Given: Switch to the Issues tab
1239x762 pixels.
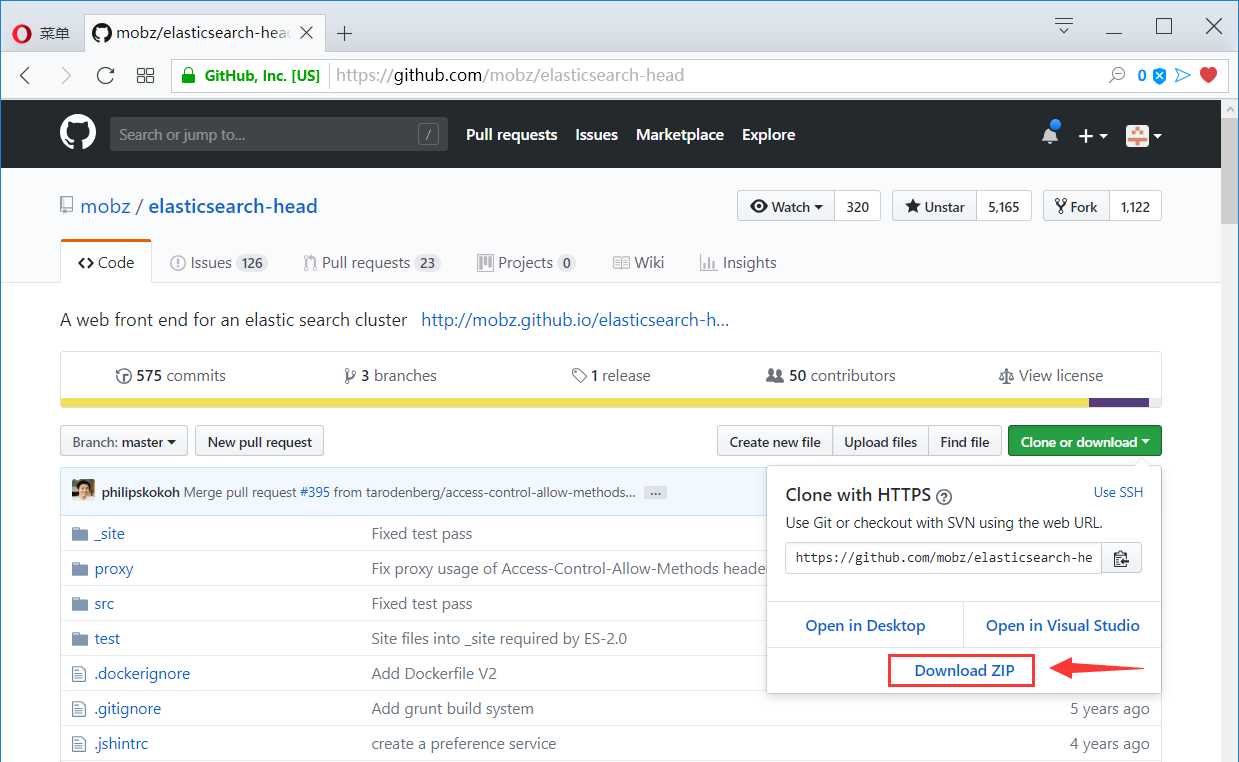Looking at the screenshot, I should pyautogui.click(x=218, y=263).
